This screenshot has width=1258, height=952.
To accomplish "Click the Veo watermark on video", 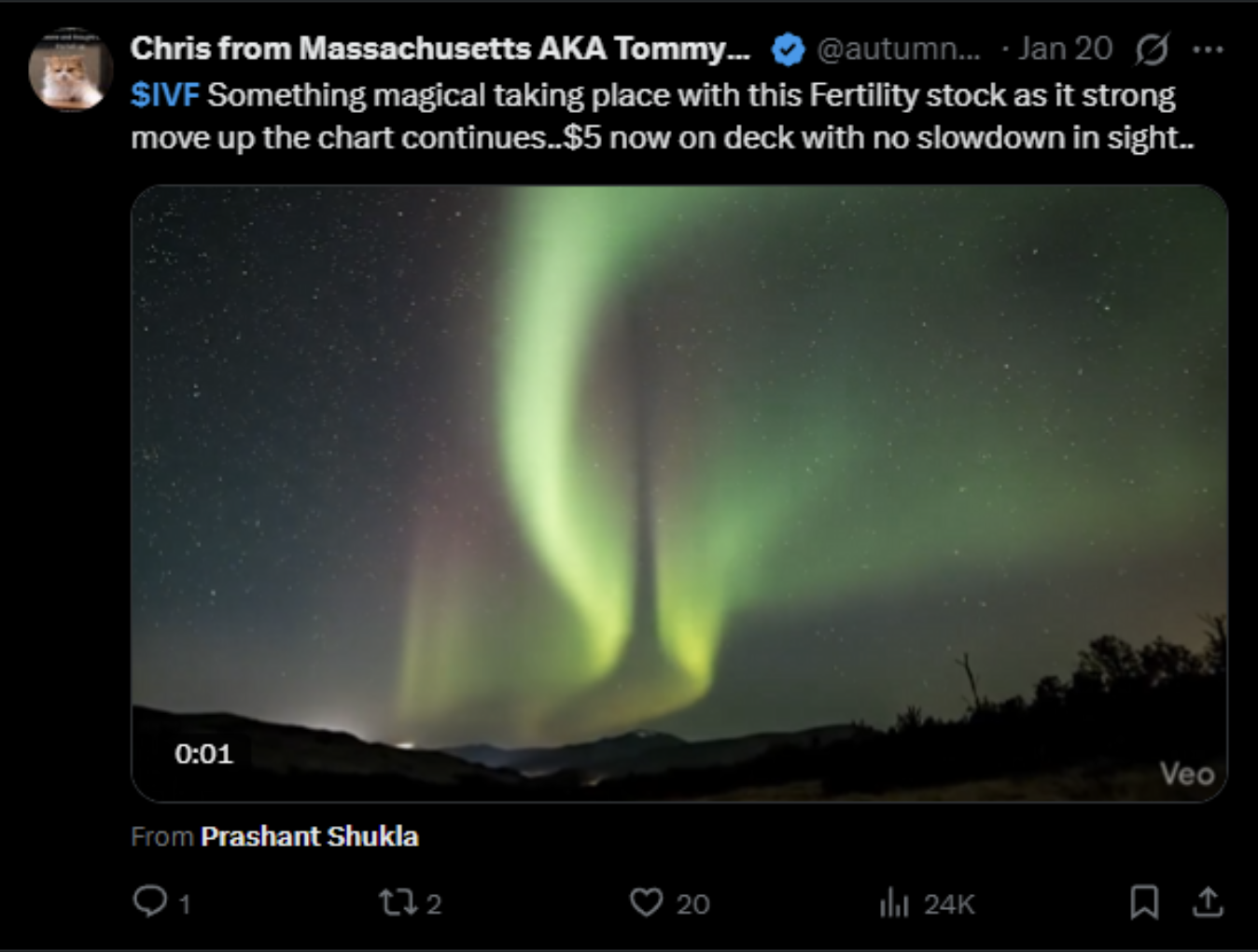I will tap(1186, 773).
